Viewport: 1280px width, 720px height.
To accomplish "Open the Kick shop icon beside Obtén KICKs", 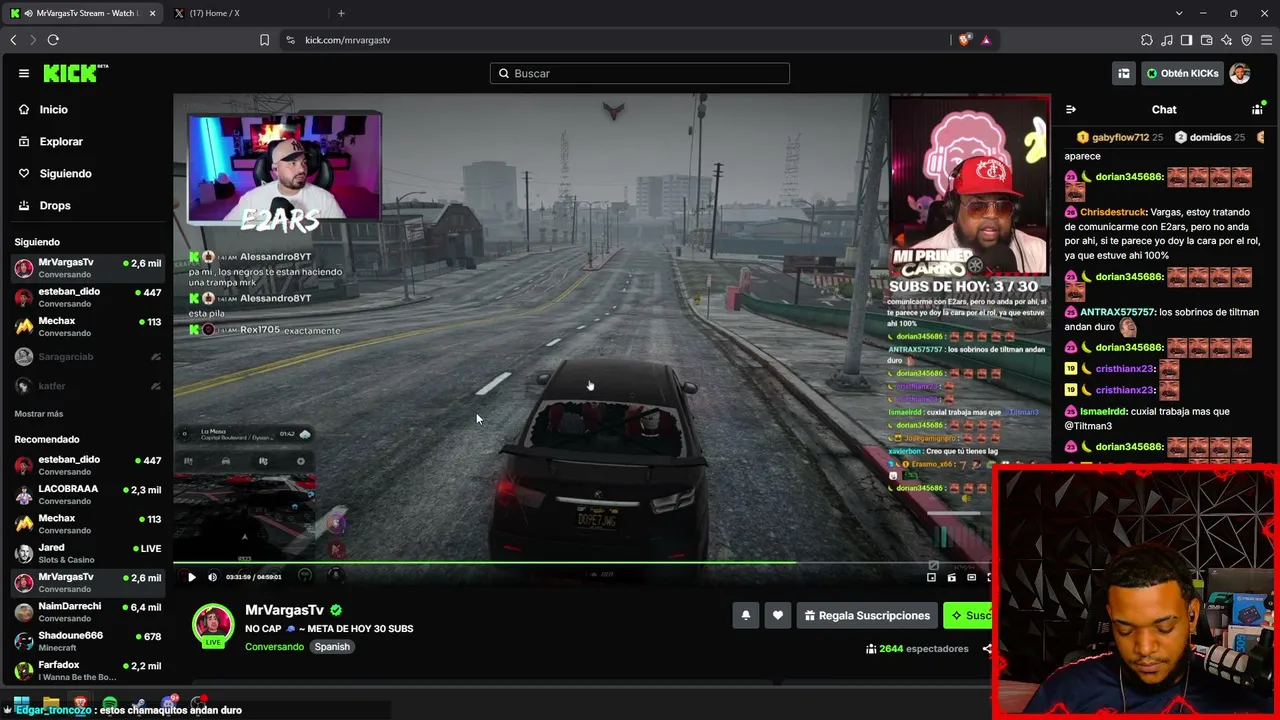I will point(1124,73).
